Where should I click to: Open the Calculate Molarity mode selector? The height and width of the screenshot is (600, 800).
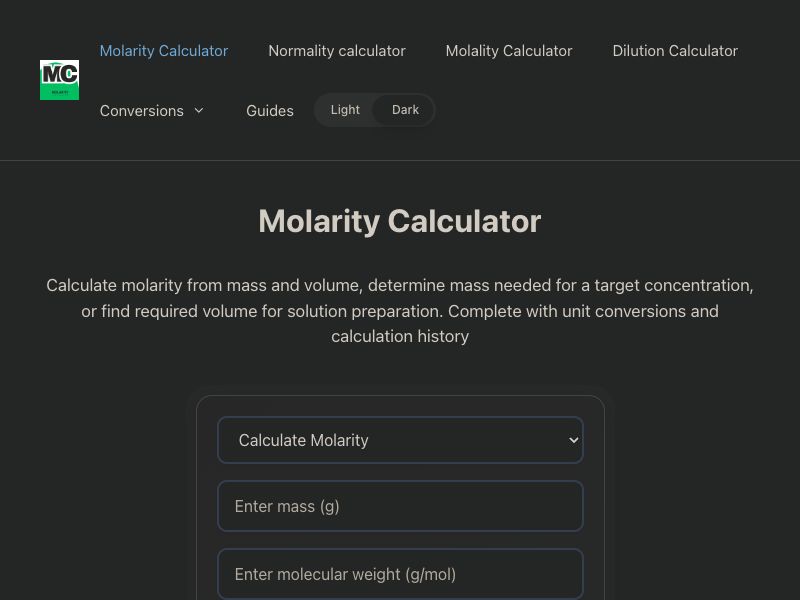(x=400, y=440)
